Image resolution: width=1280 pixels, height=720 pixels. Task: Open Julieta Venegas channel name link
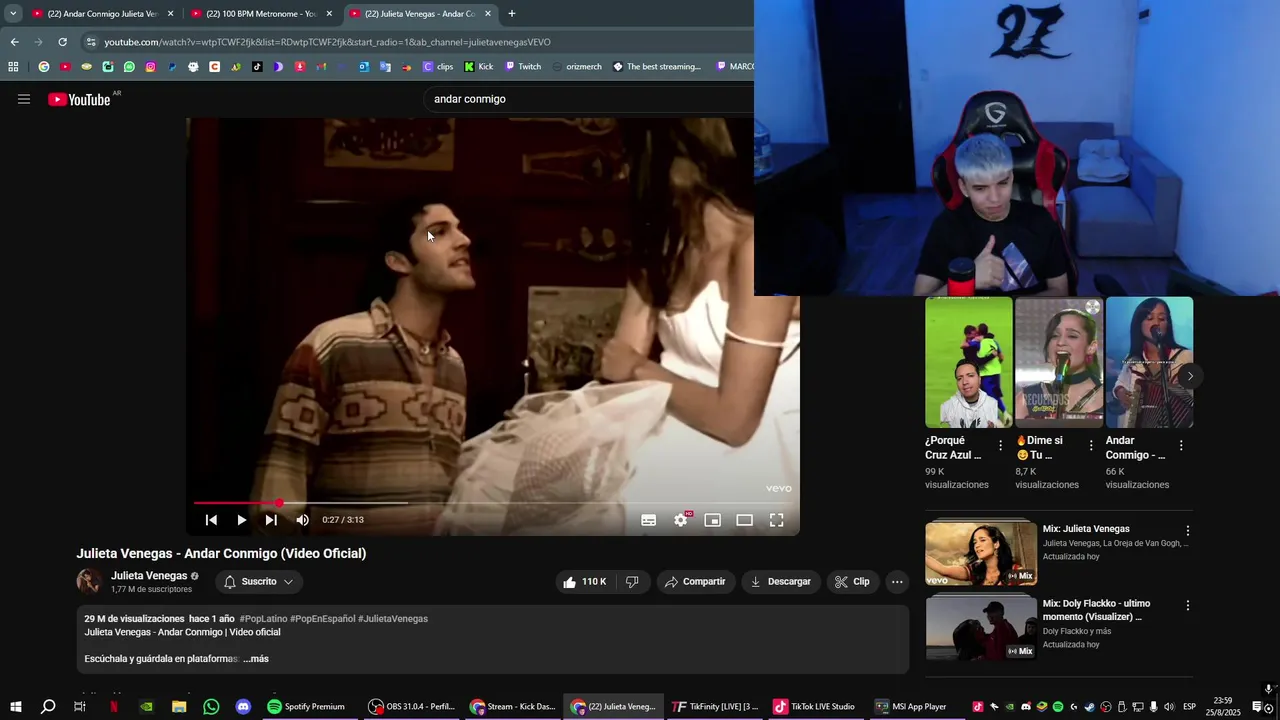(x=149, y=576)
